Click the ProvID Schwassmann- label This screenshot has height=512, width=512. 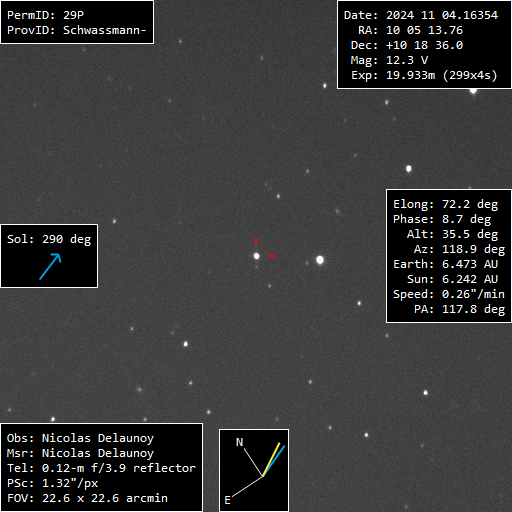coord(77,30)
